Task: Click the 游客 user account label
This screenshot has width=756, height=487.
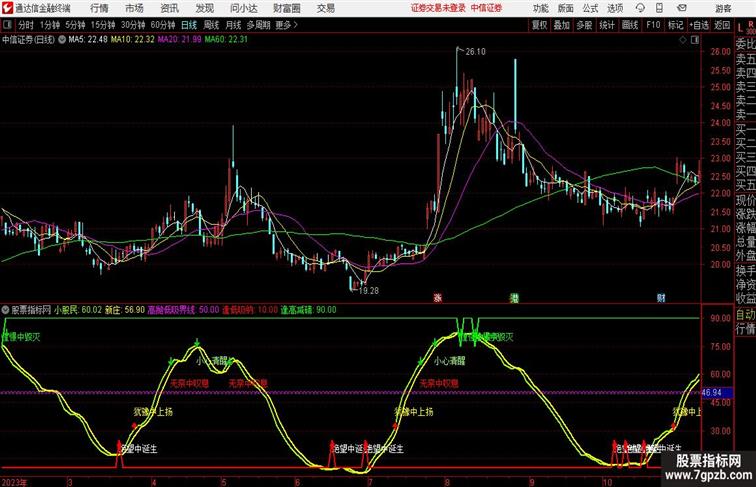Action: [723, 9]
